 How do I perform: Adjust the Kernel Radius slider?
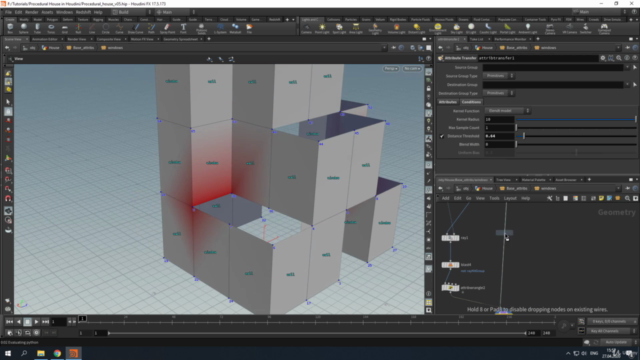[x=576, y=120]
